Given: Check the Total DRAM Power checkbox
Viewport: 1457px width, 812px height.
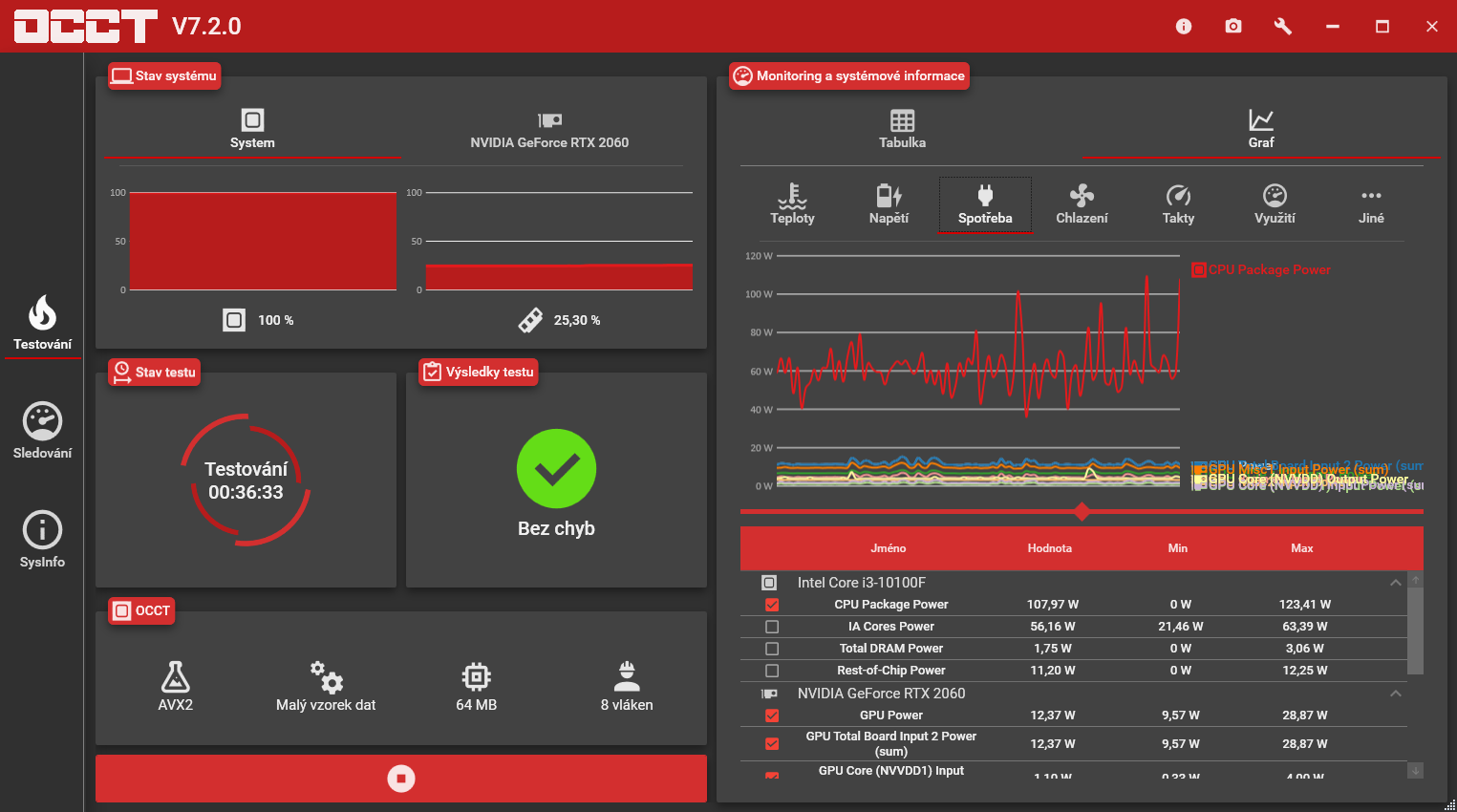Looking at the screenshot, I should point(772,649).
